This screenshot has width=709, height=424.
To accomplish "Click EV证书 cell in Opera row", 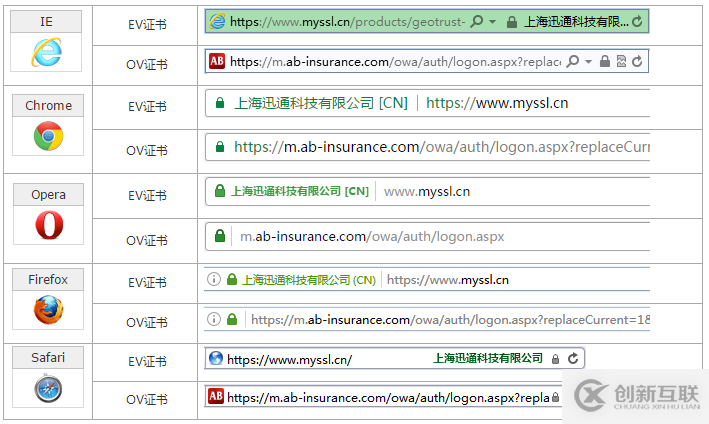I will tap(147, 196).
